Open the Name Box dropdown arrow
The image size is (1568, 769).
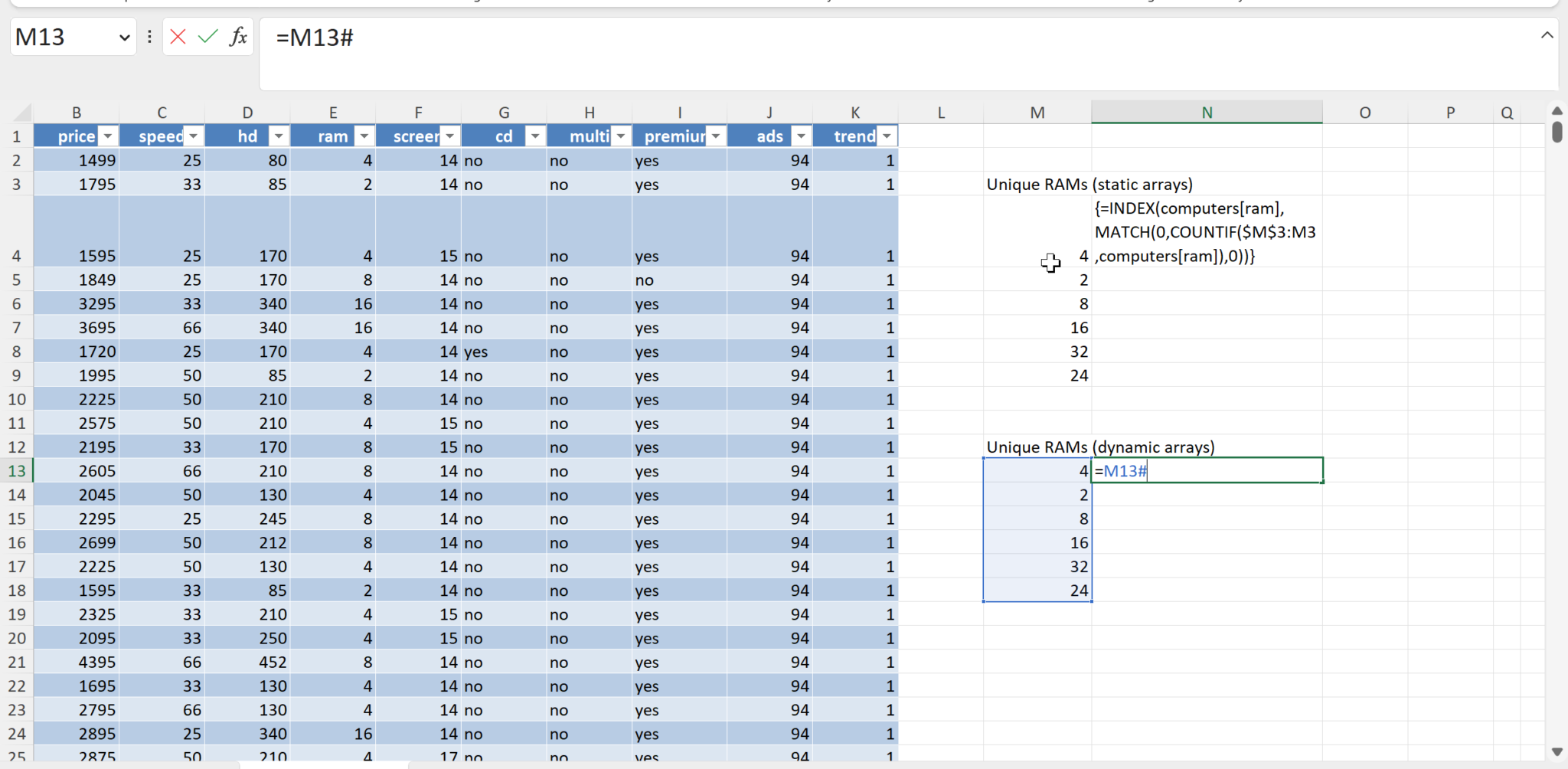pos(124,38)
